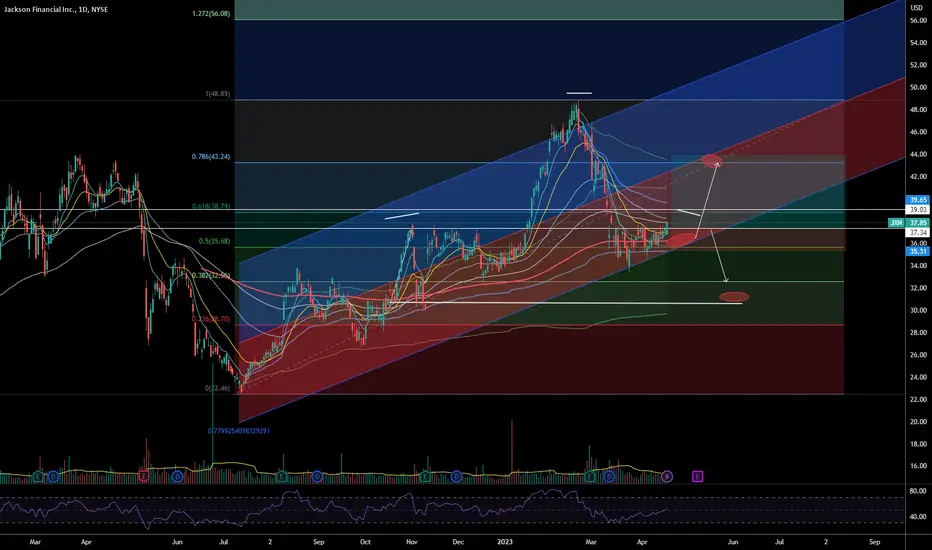Click the 35.31 blue price label
The width and height of the screenshot is (932, 550).
click(918, 252)
